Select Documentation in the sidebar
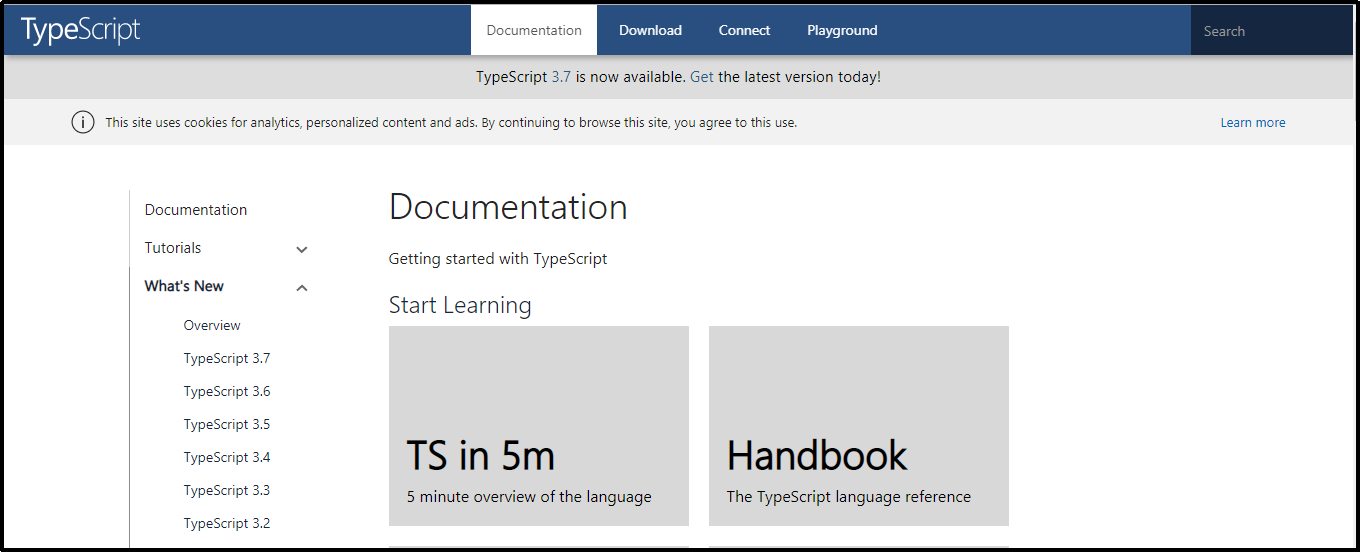The height and width of the screenshot is (554, 1360). (x=196, y=210)
